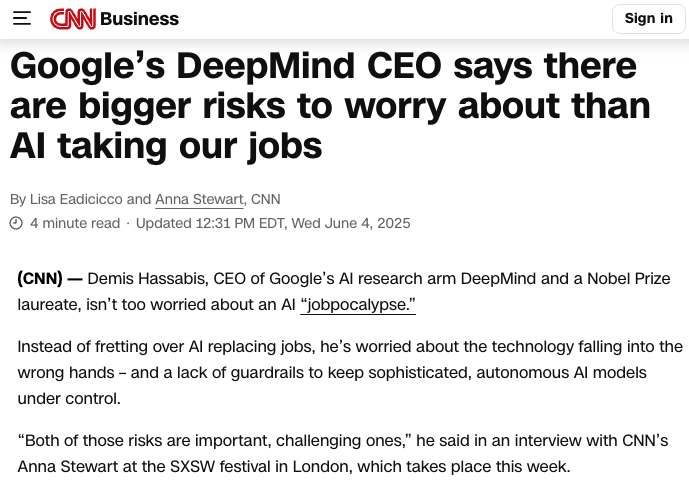
Task: Open the hamburger navigation menu
Action: (22, 18)
